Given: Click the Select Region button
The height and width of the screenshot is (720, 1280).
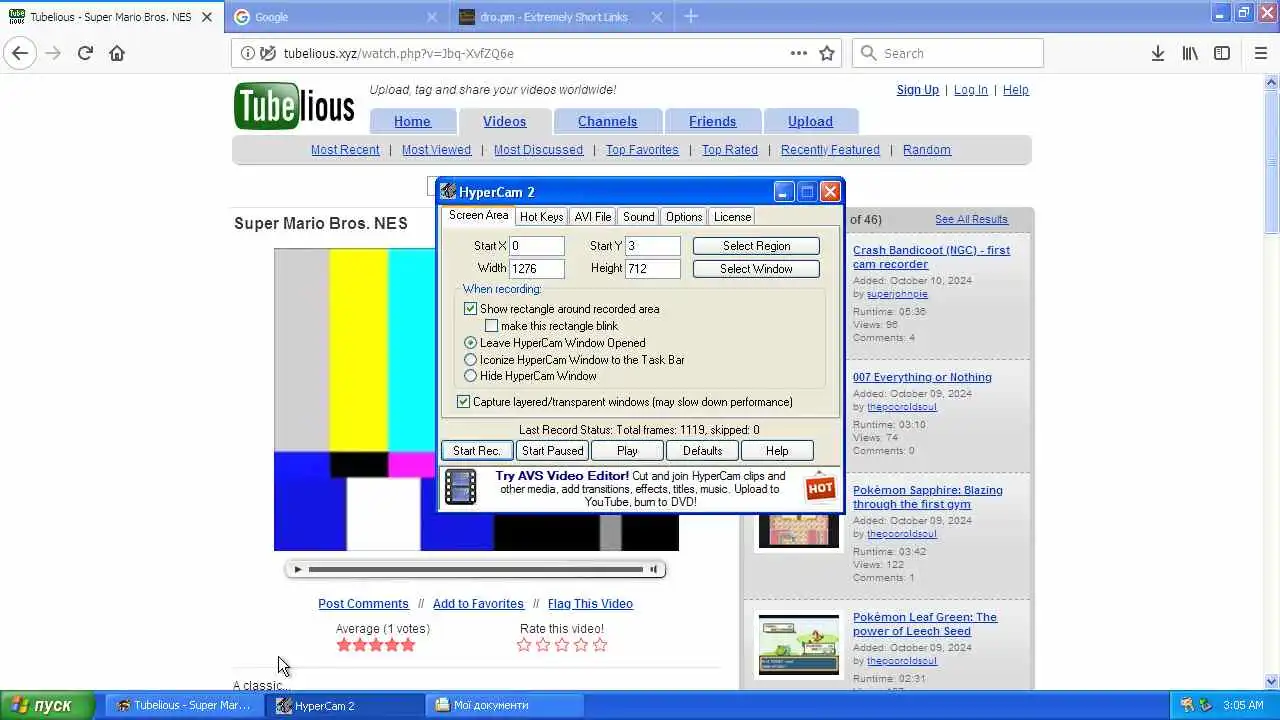Looking at the screenshot, I should click(756, 246).
